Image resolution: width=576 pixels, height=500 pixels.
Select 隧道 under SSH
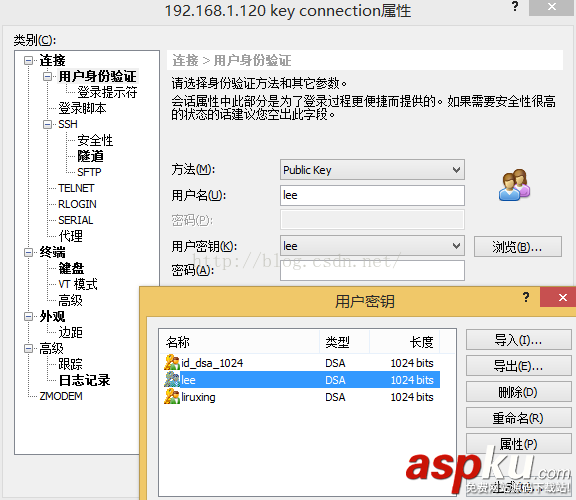pyautogui.click(x=90, y=156)
